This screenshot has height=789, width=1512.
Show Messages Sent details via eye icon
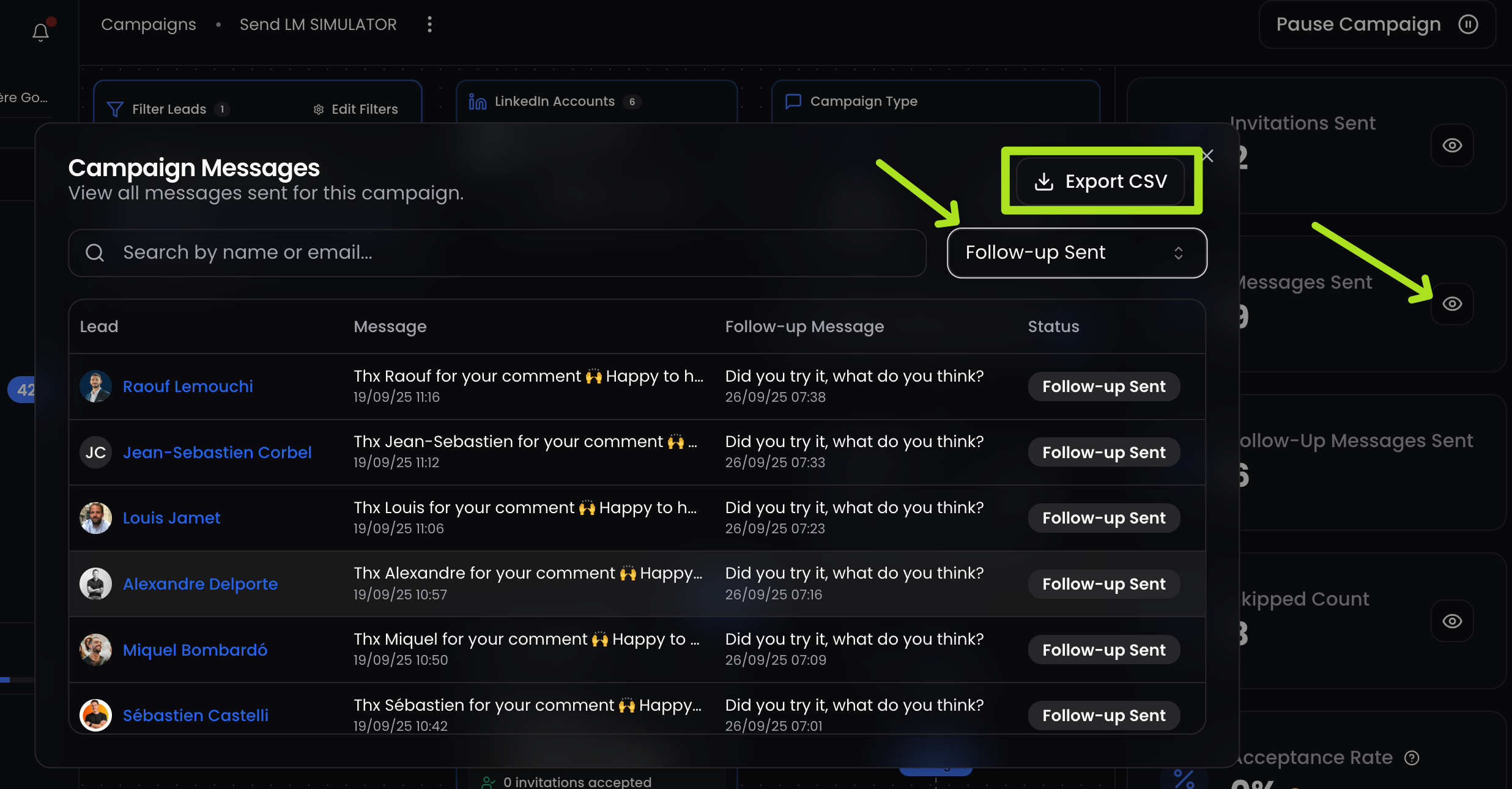click(x=1453, y=304)
